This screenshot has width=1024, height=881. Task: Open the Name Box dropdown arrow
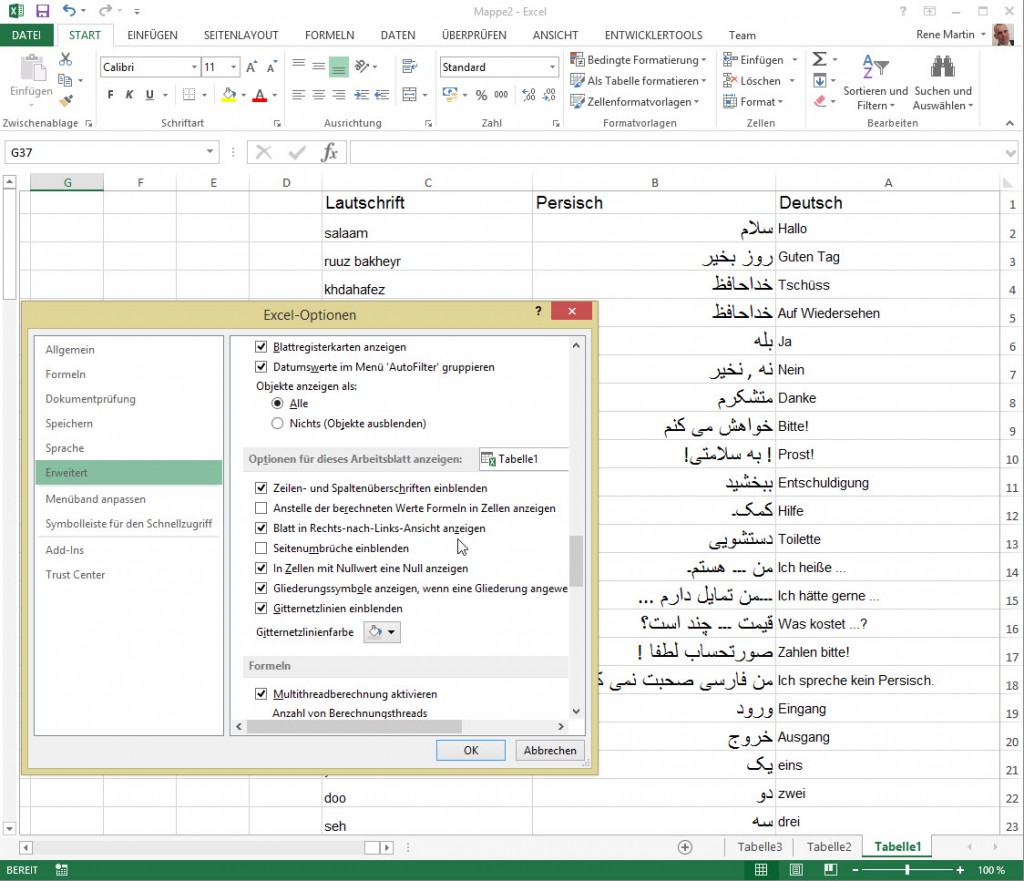(x=210, y=152)
